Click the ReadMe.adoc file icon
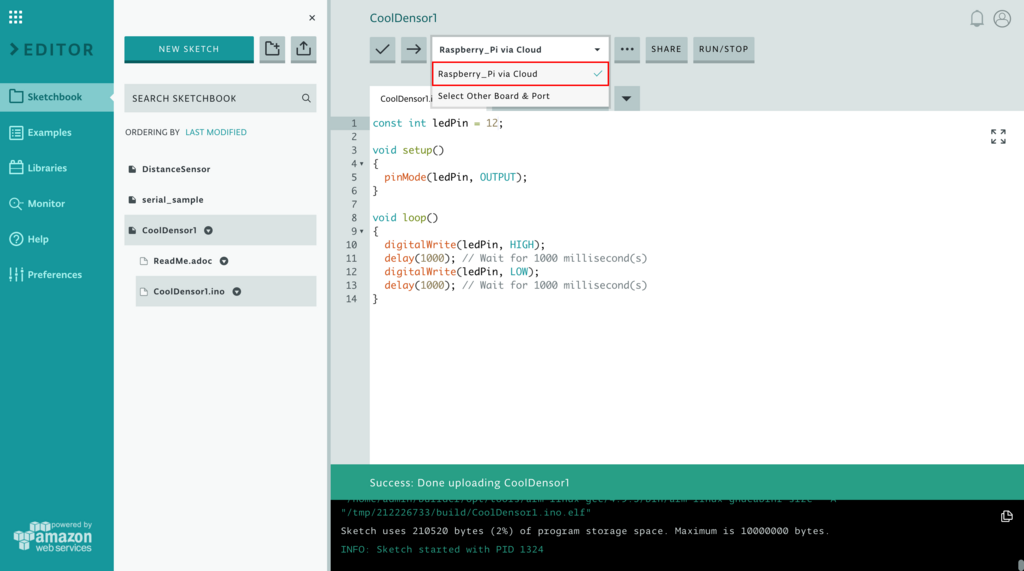This screenshot has height=571, width=1024. click(144, 261)
